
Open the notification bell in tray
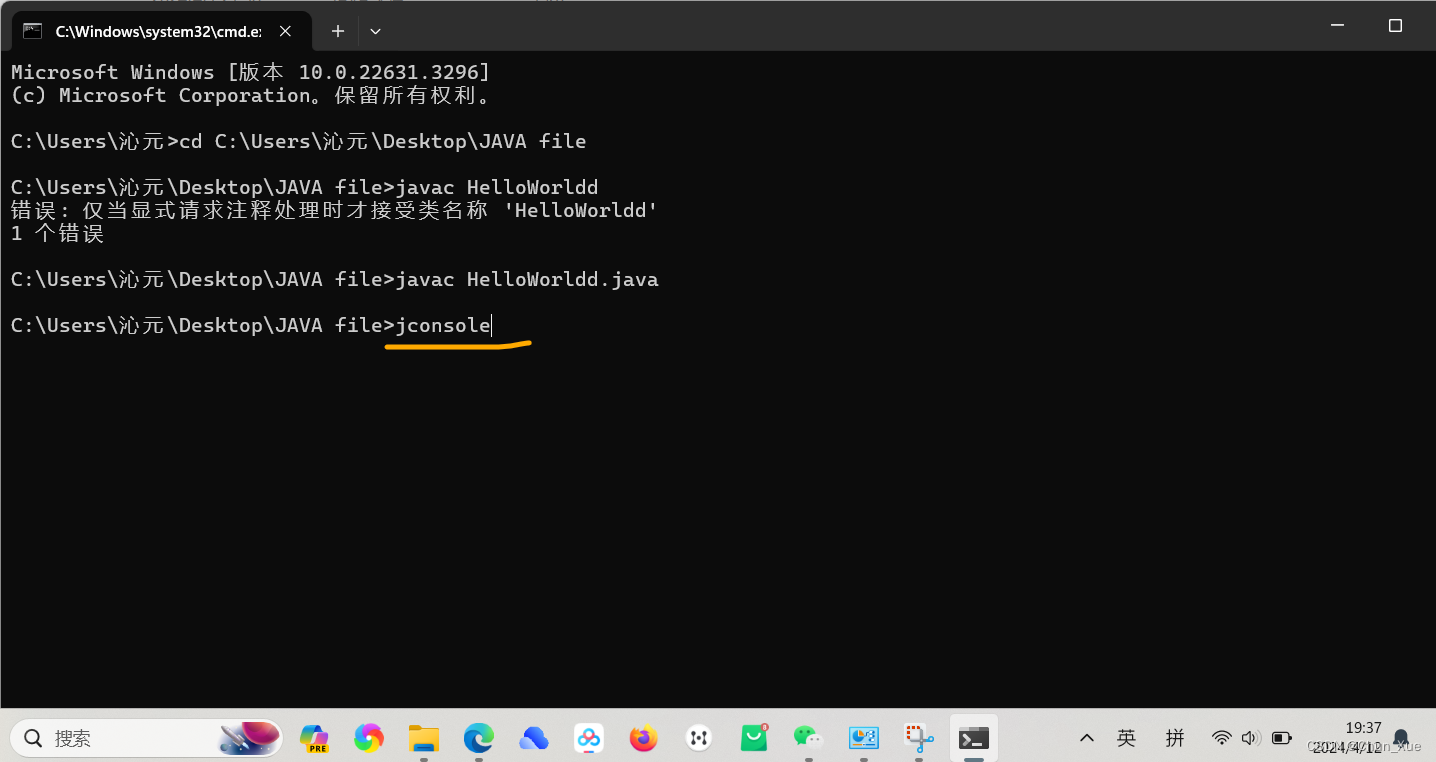1402,739
